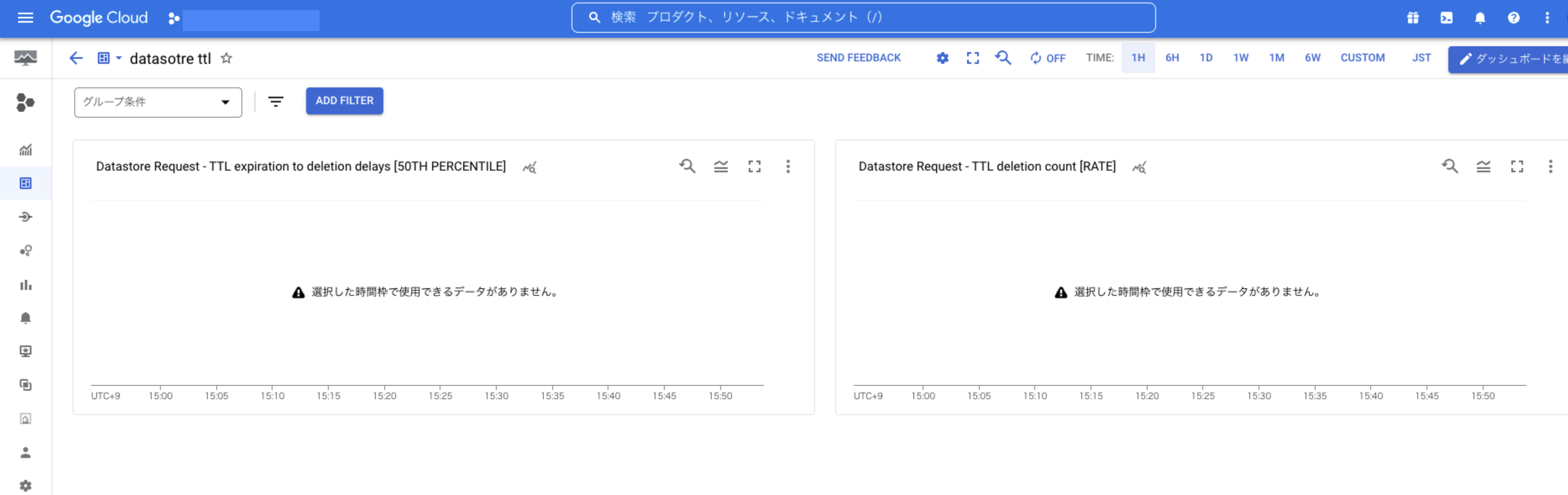The image size is (1568, 495).
Task: Toggle legend on TTL expiration delays chart
Action: (721, 166)
